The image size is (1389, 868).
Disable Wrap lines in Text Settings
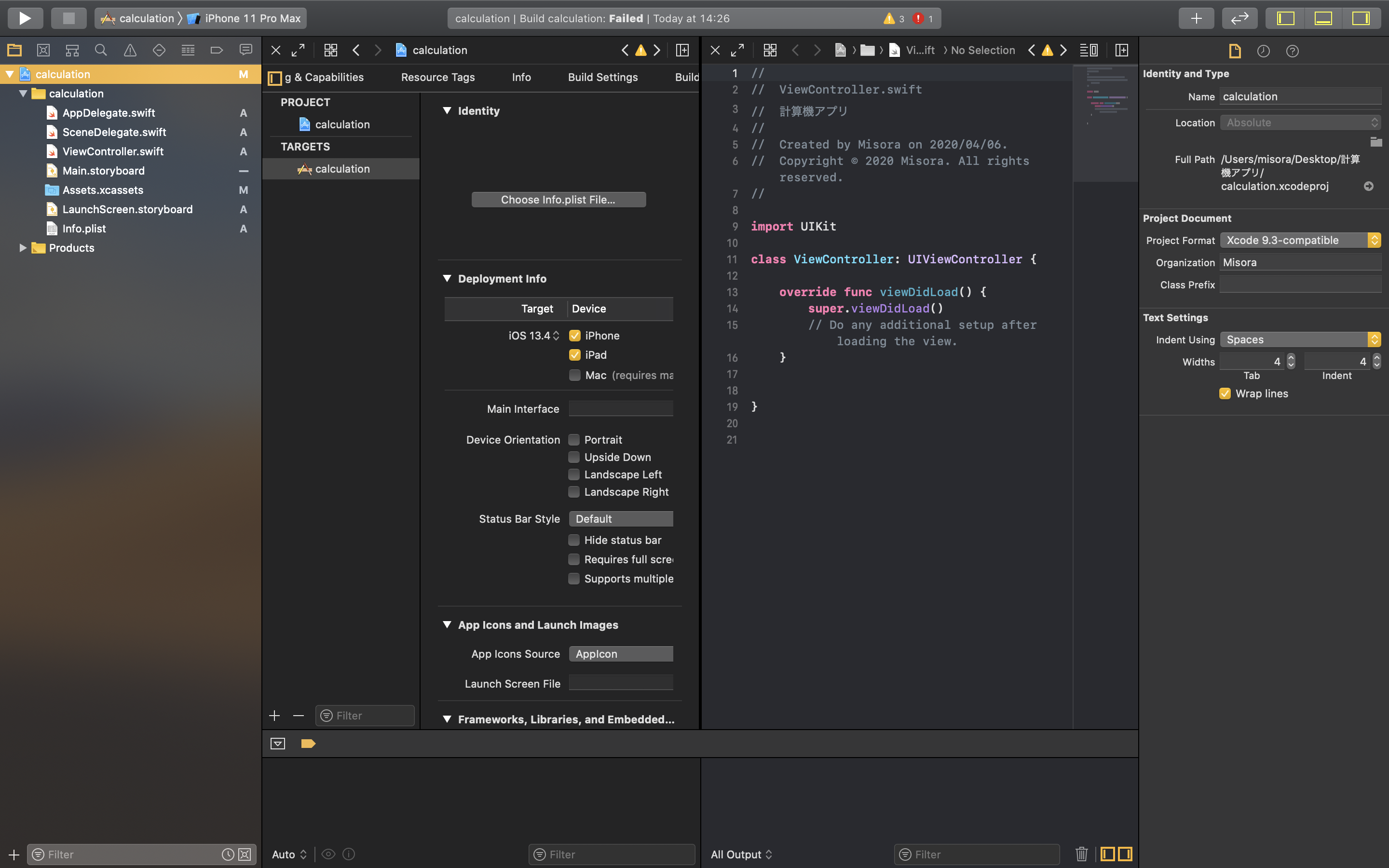[x=1226, y=393]
